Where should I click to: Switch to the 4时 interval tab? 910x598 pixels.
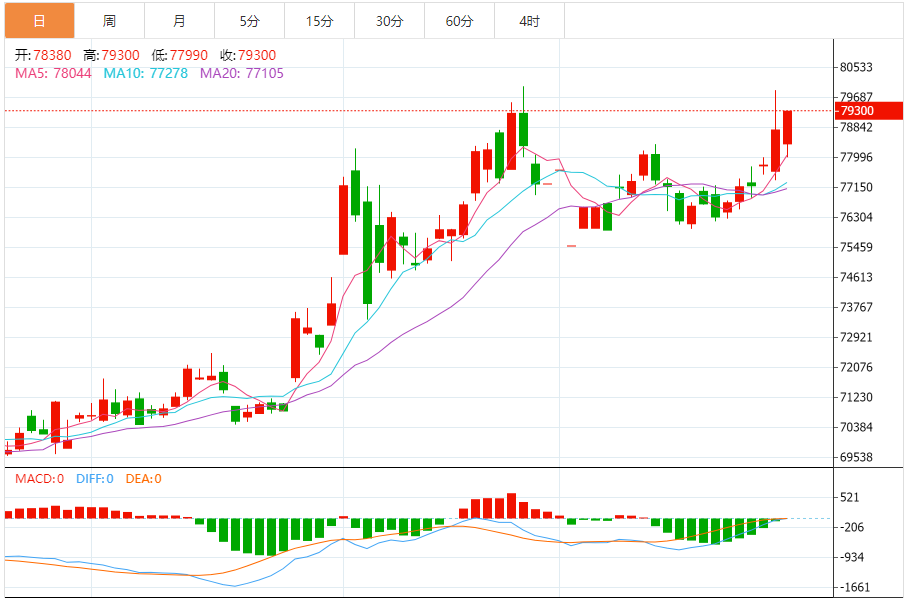click(529, 20)
